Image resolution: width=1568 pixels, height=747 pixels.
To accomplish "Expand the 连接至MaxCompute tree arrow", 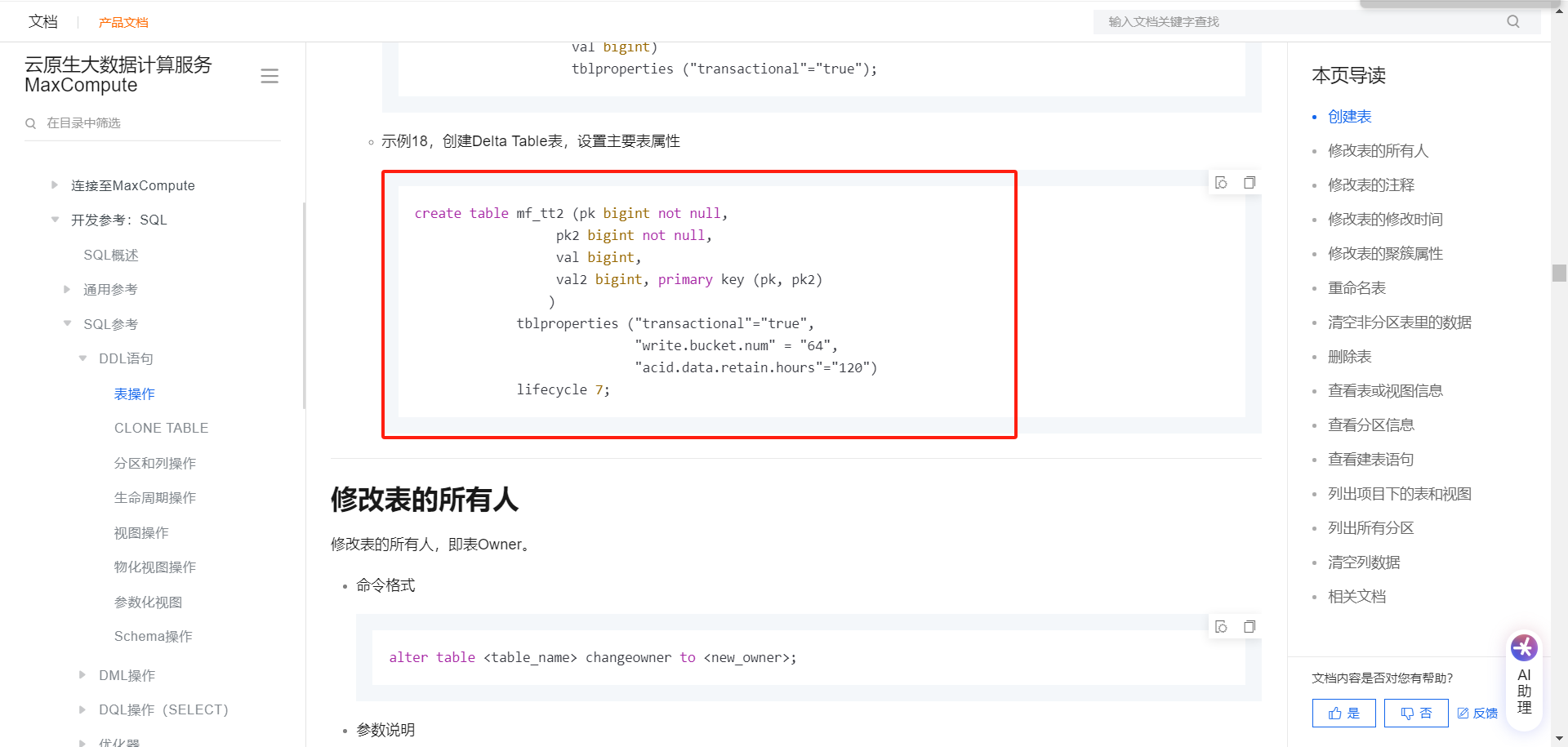I will point(55,185).
